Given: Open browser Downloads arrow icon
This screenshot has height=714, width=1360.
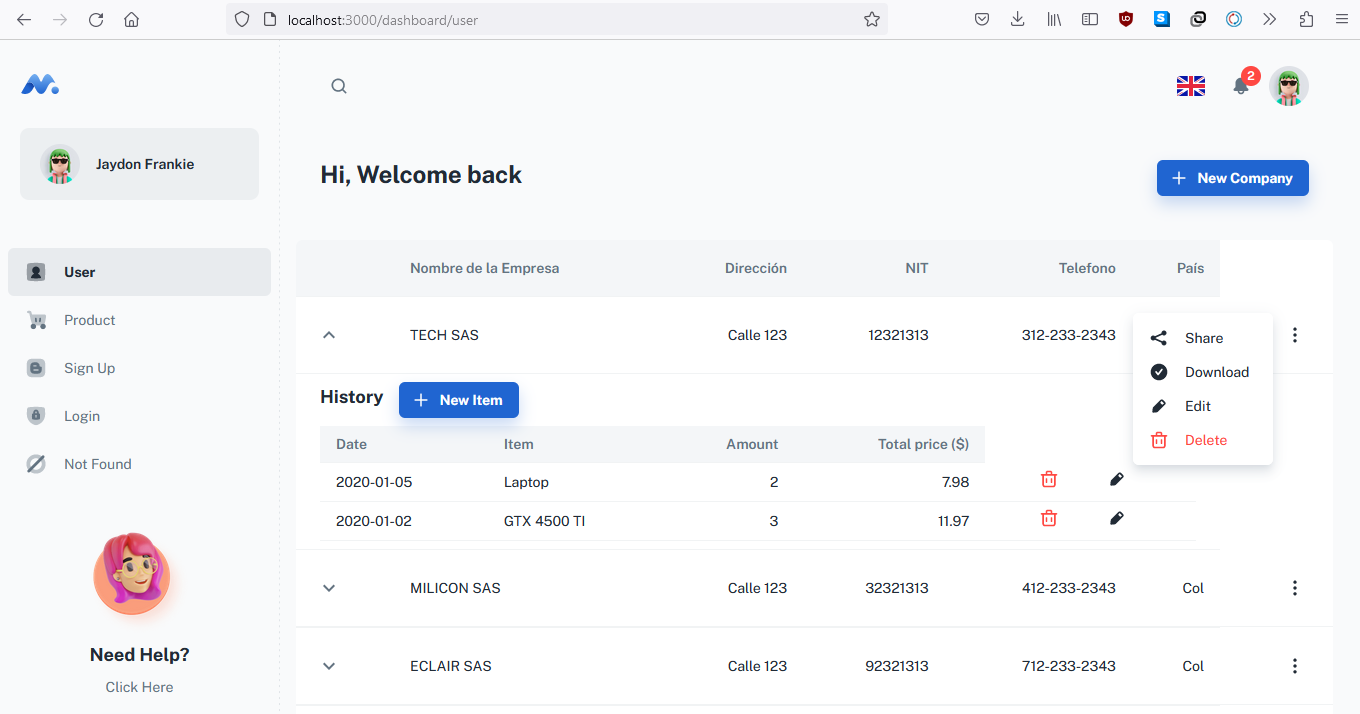Looking at the screenshot, I should pyautogui.click(x=1018, y=19).
